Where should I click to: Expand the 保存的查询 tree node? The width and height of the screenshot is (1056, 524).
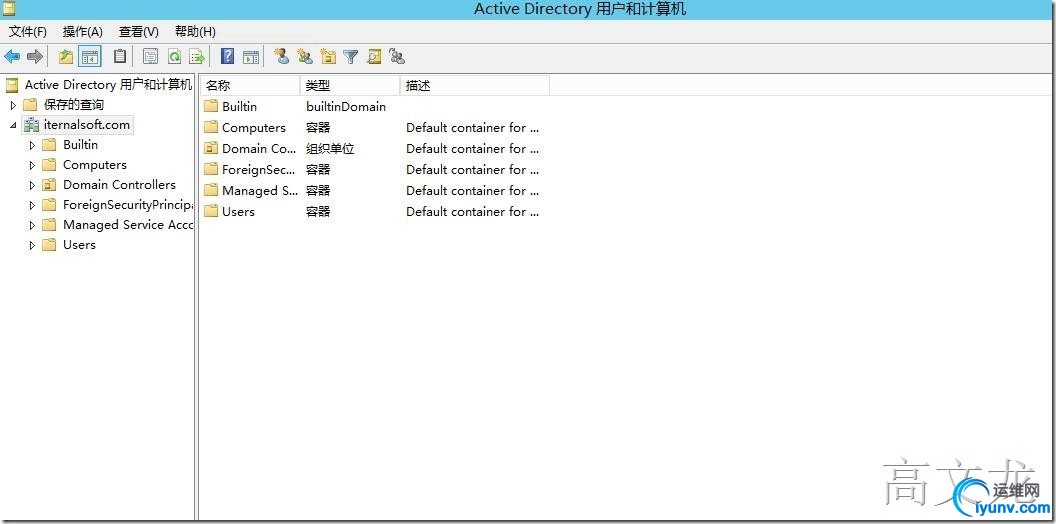[13, 105]
